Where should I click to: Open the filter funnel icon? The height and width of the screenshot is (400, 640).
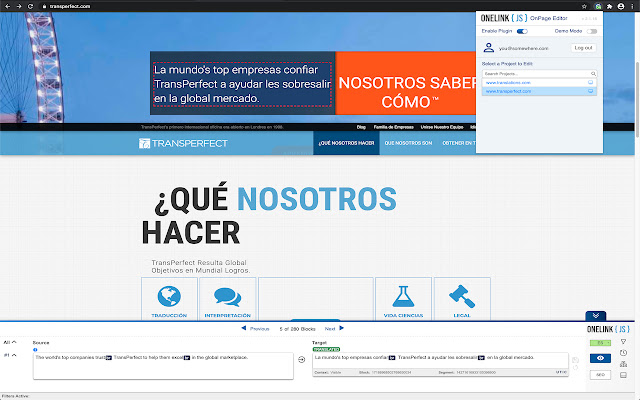click(x=623, y=342)
